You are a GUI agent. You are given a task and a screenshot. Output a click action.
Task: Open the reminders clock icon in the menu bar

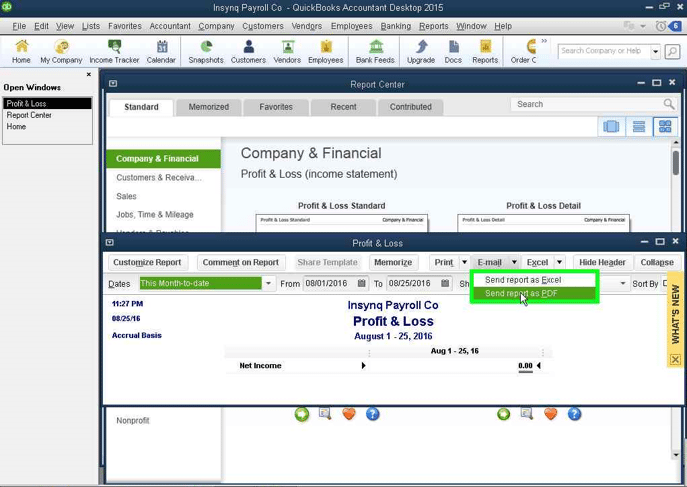(x=660, y=26)
